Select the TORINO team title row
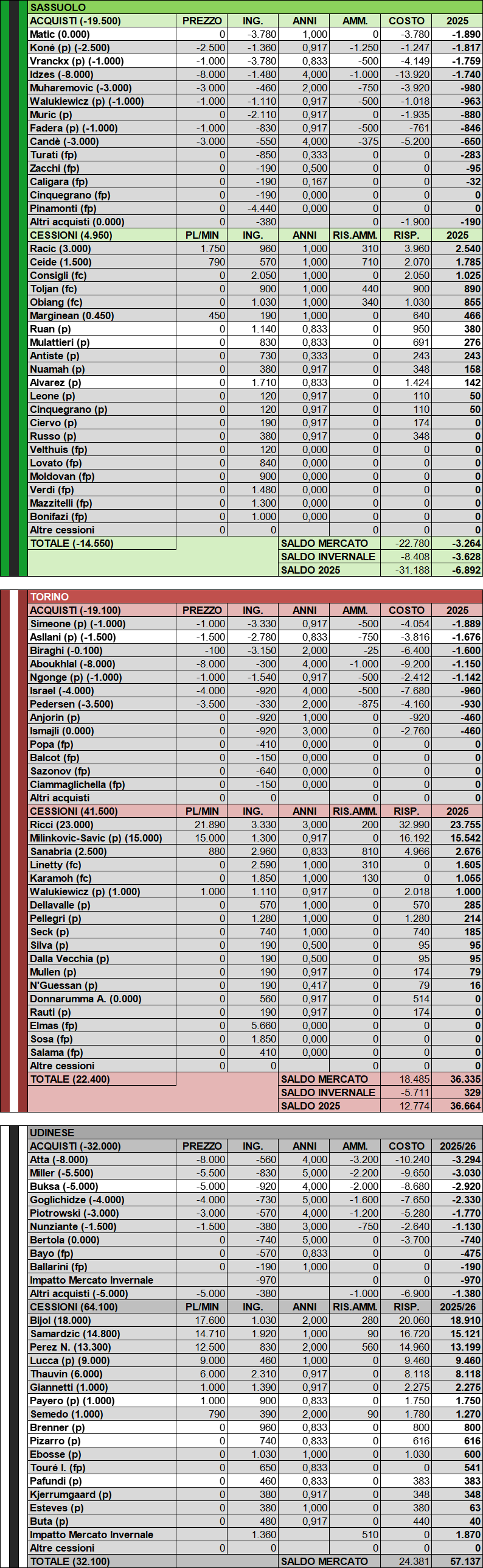Screen dimensions: 483x1568 point(49,597)
